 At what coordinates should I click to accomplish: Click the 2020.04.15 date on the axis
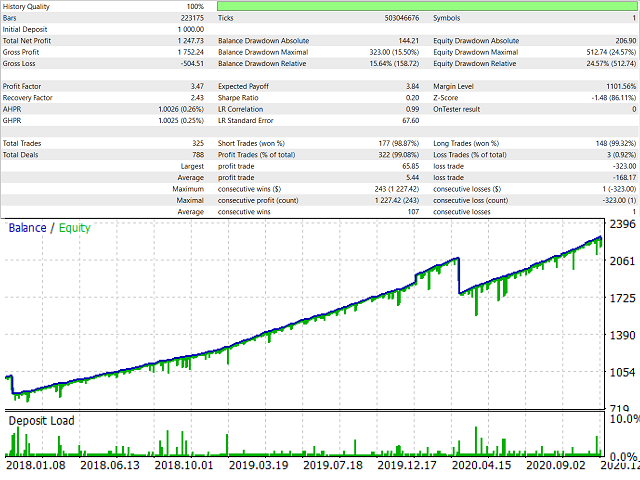(x=480, y=466)
